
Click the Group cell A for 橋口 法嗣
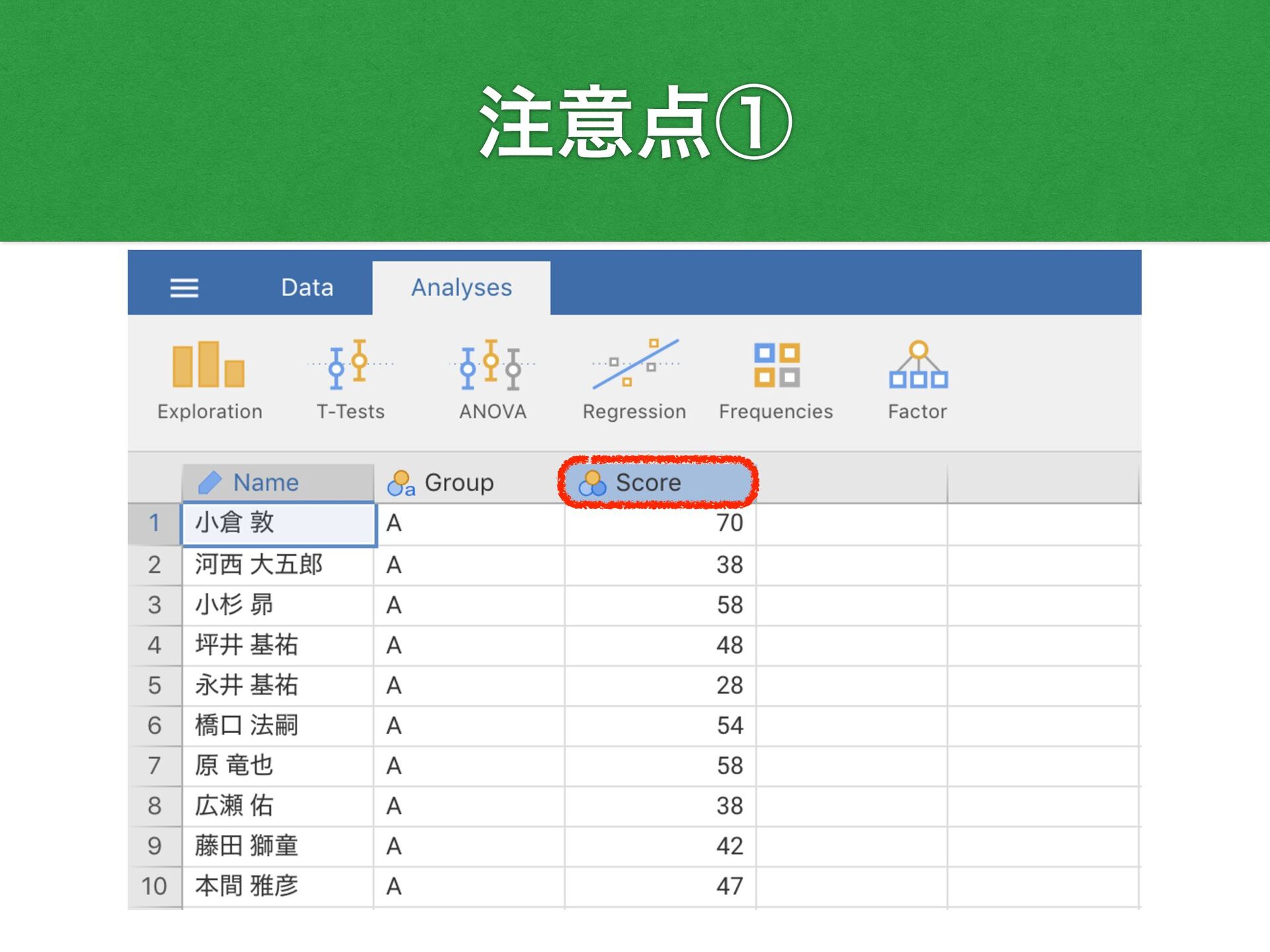(x=470, y=726)
